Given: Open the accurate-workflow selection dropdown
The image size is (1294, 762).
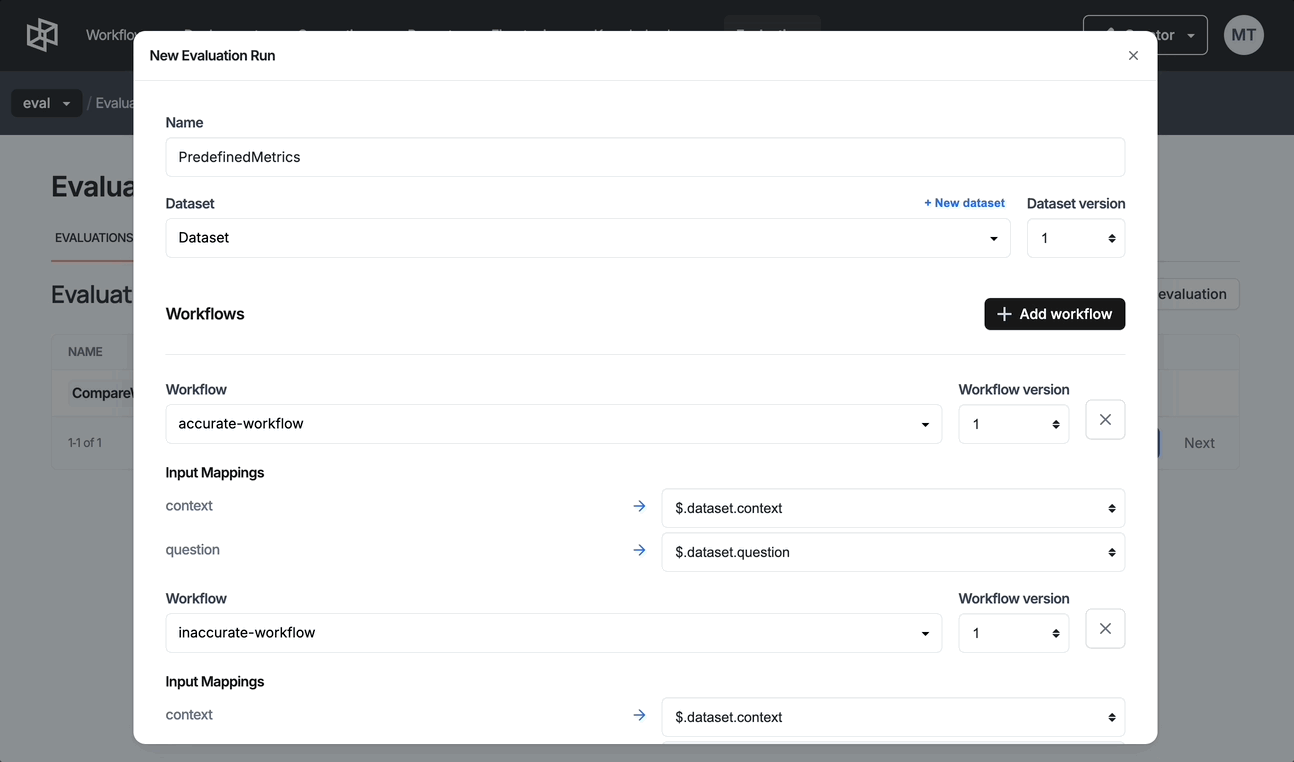Looking at the screenshot, I should pyautogui.click(x=553, y=424).
